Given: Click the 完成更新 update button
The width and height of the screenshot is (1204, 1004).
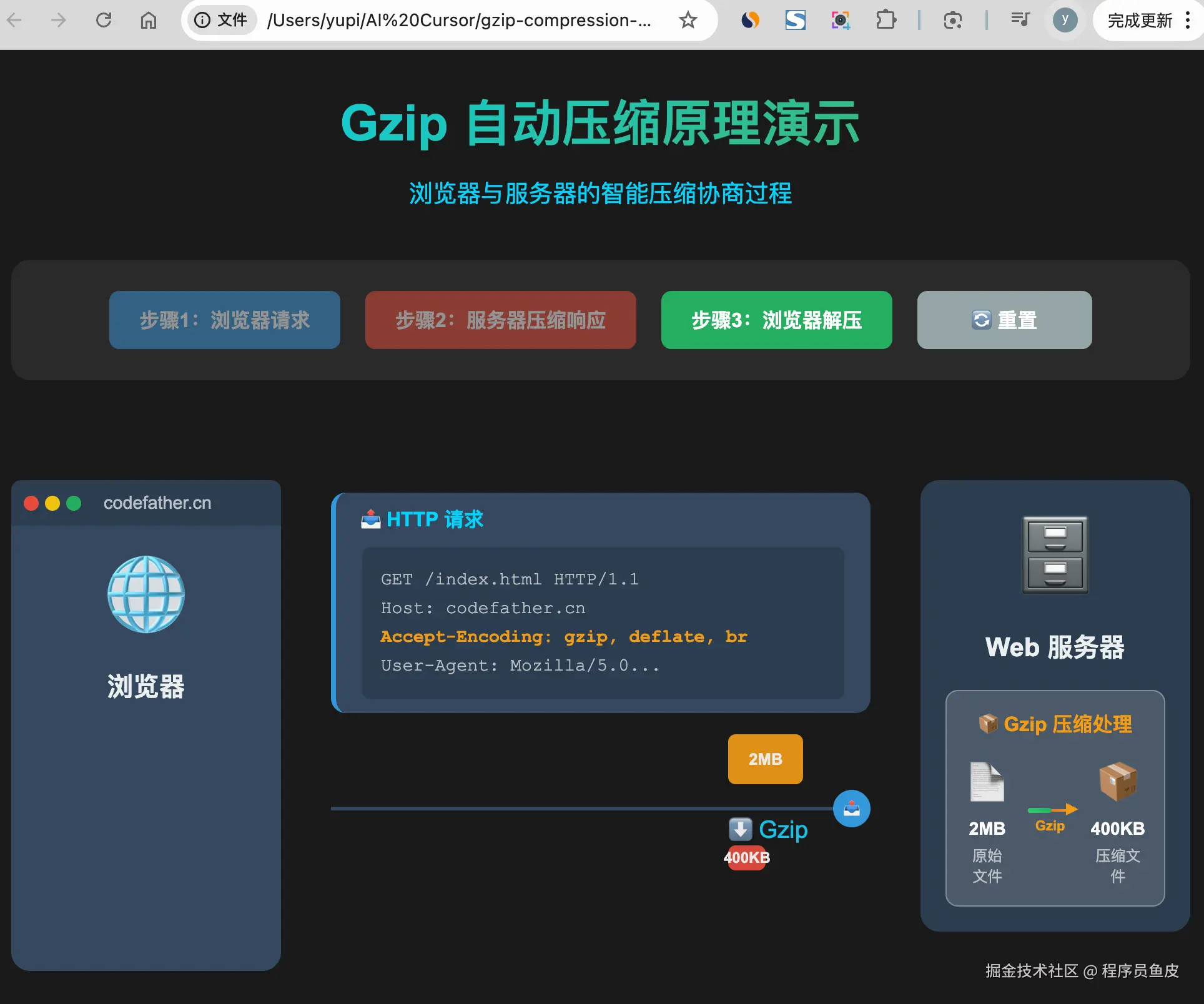Looking at the screenshot, I should click(1140, 21).
